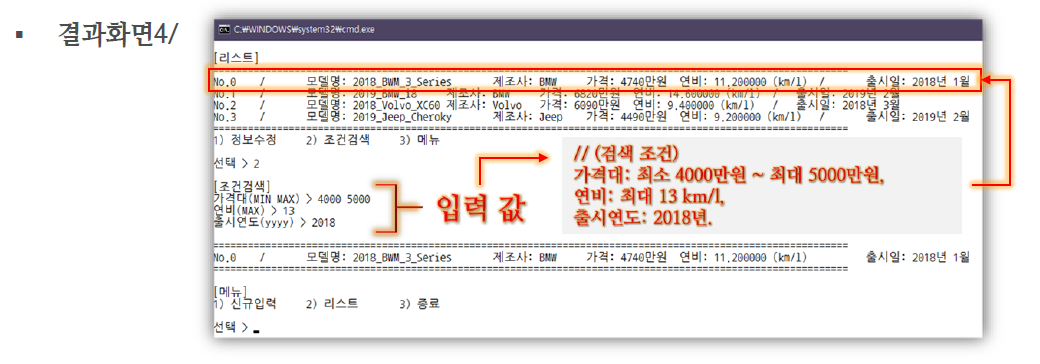Click the 2) 리스트 menu option
1040x364 pixels.
tap(332, 304)
